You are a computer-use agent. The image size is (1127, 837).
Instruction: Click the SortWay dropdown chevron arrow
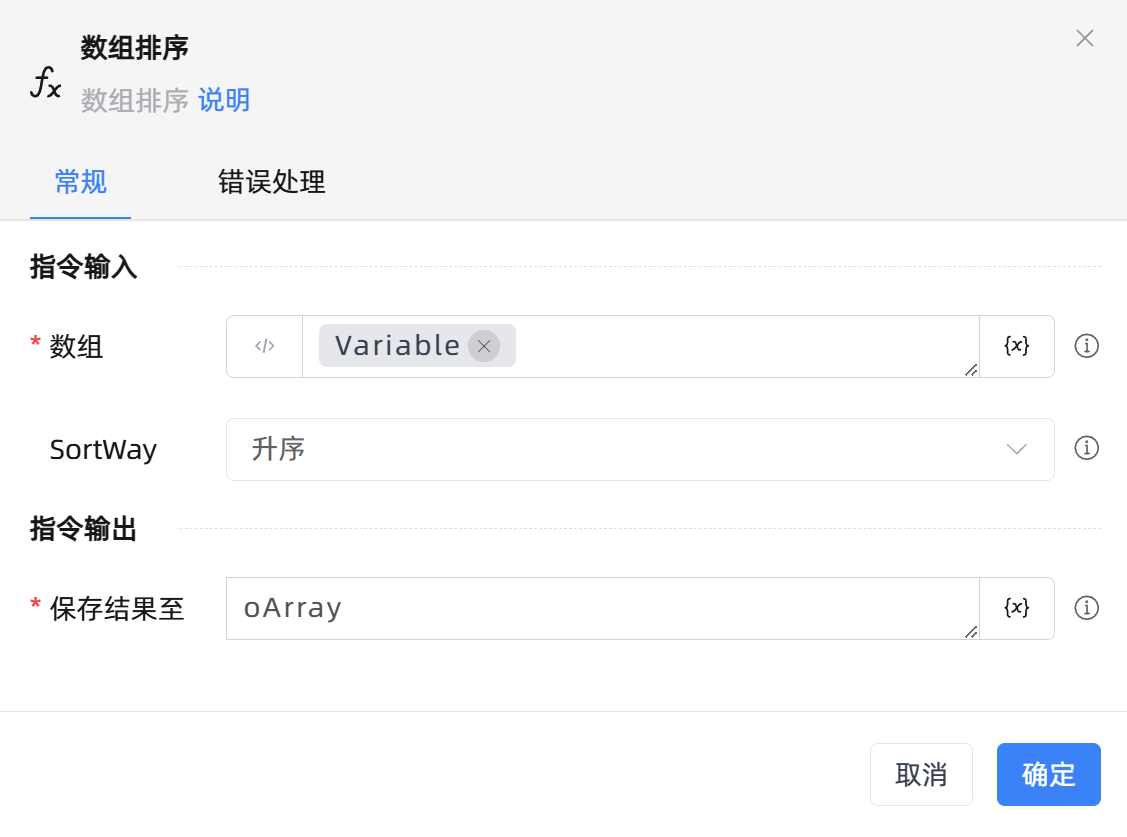1016,449
